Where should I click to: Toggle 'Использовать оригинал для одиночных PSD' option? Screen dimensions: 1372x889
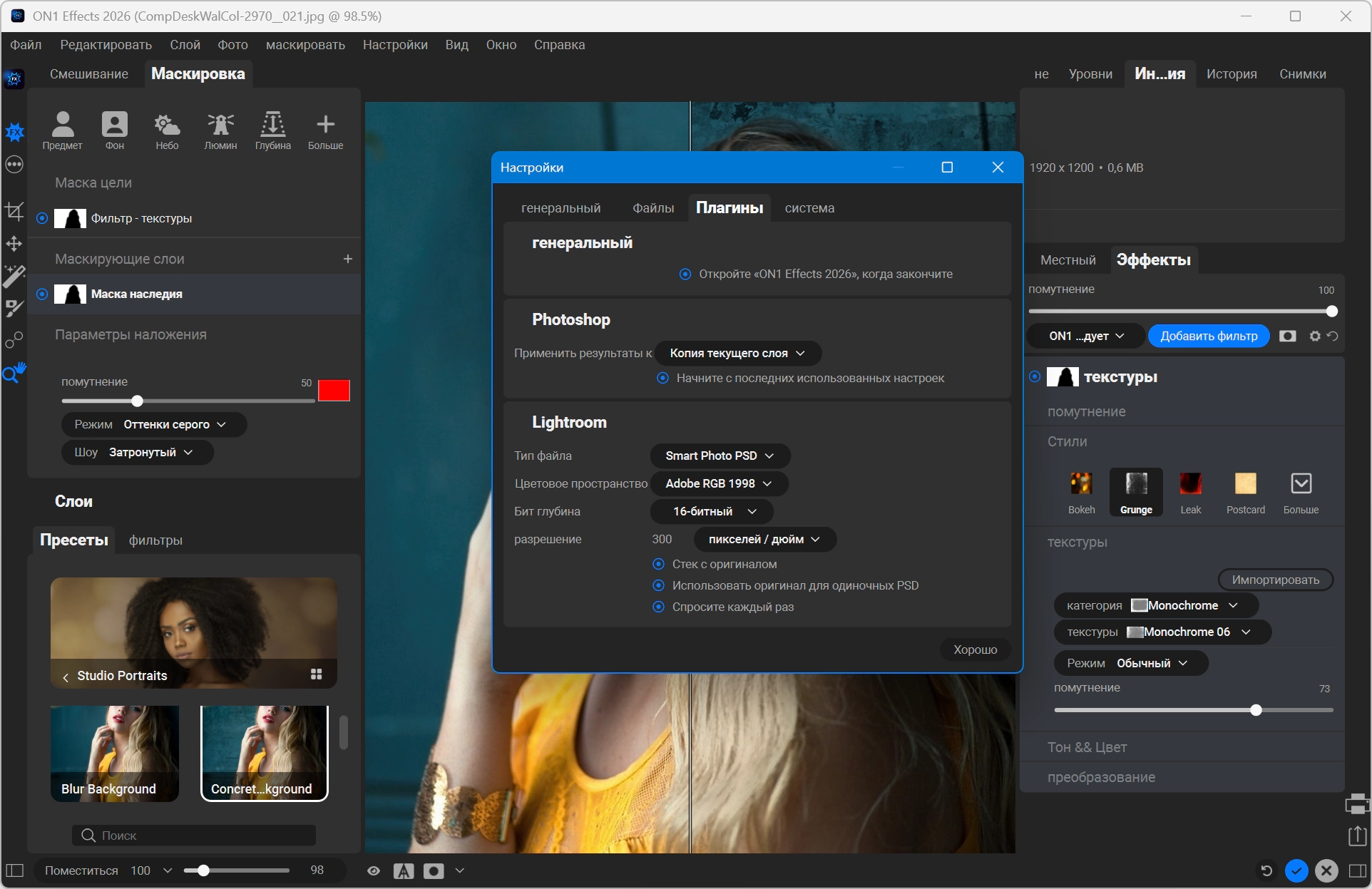pyautogui.click(x=659, y=586)
